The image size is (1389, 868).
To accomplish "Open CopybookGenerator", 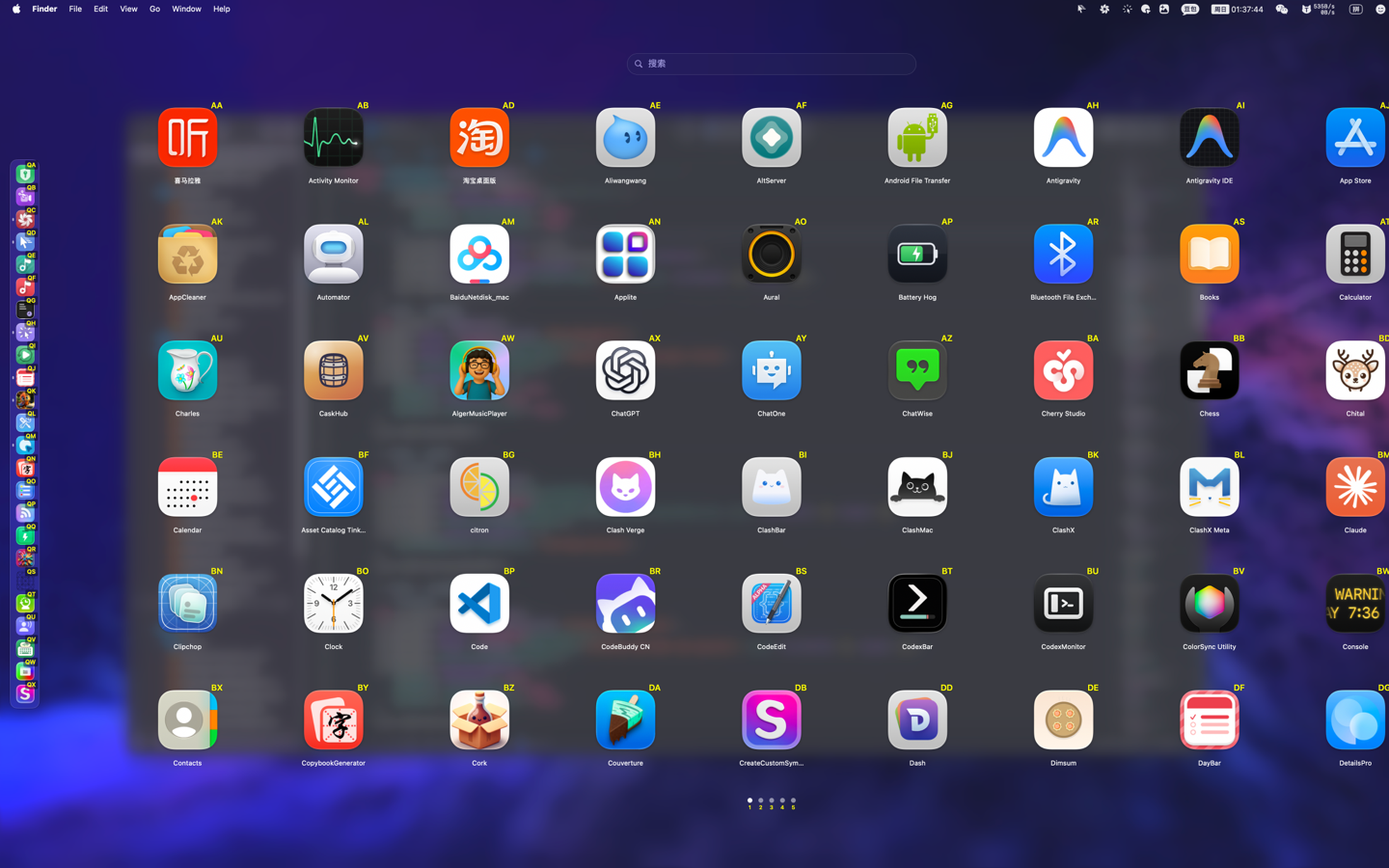I will tap(333, 720).
